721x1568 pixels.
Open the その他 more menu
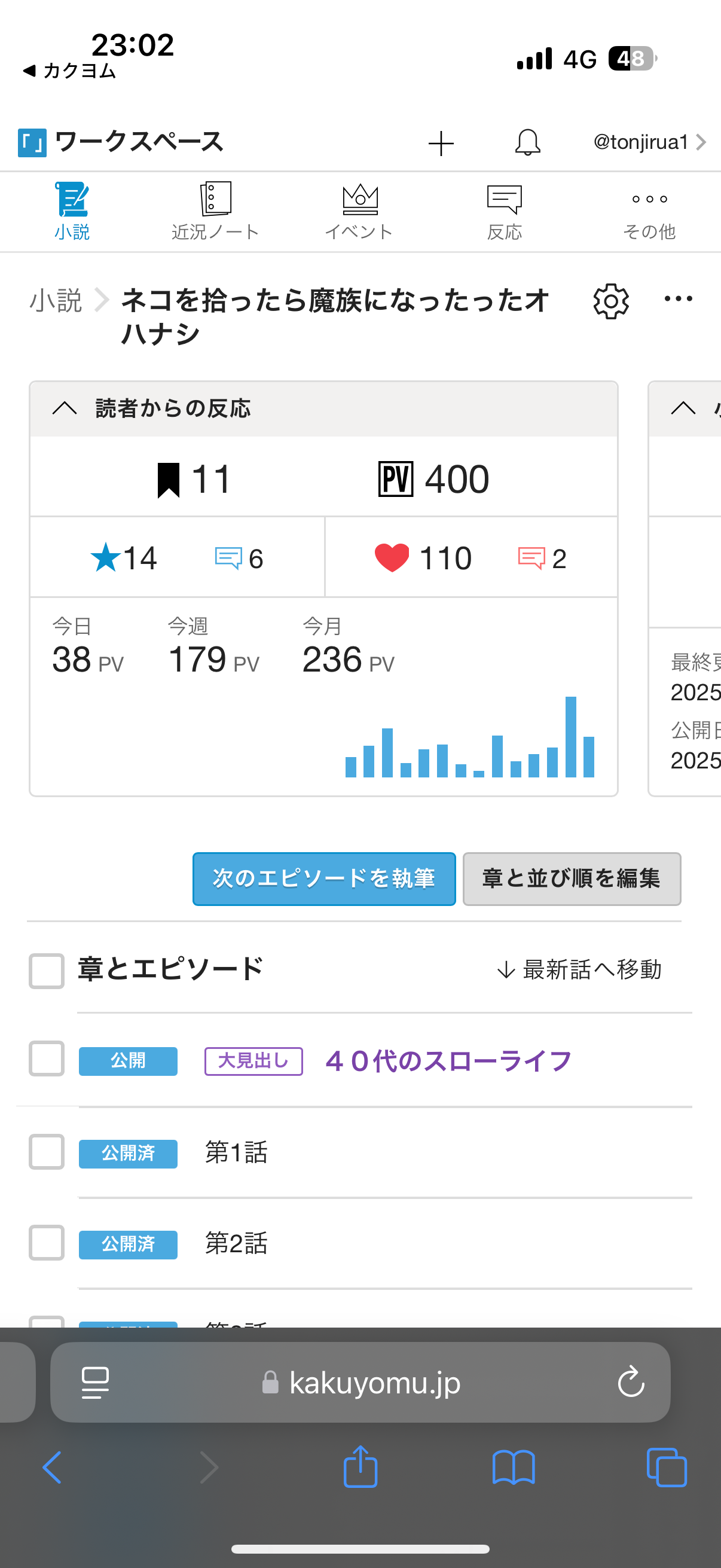tap(649, 212)
